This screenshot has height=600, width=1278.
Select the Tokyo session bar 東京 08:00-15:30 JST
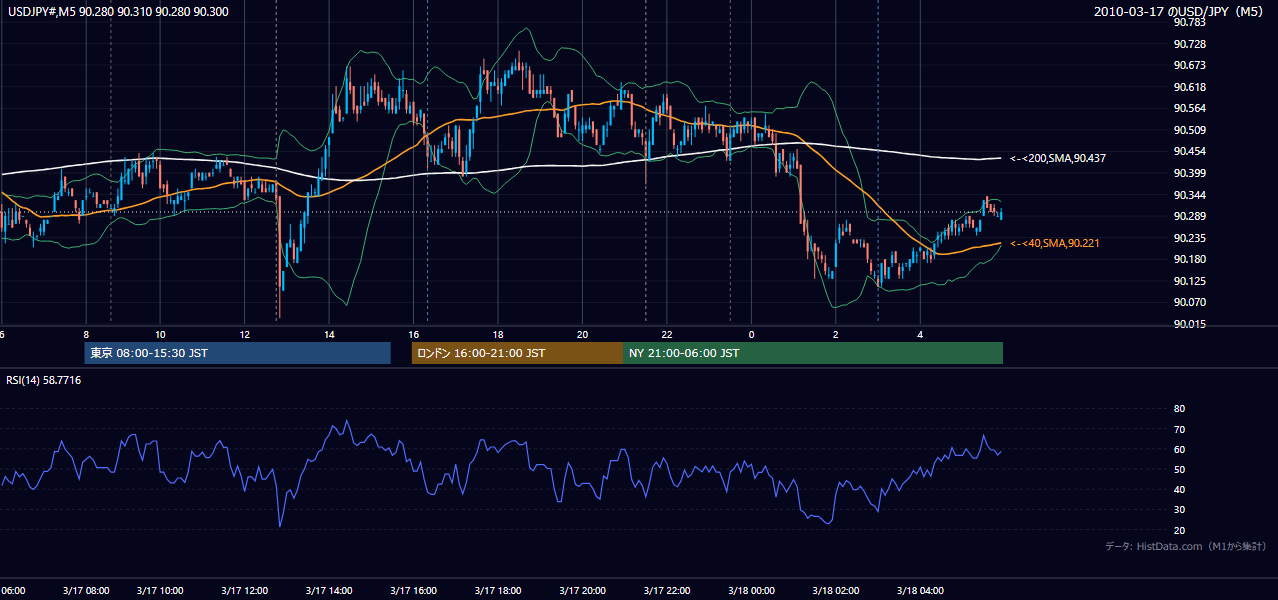[237, 353]
